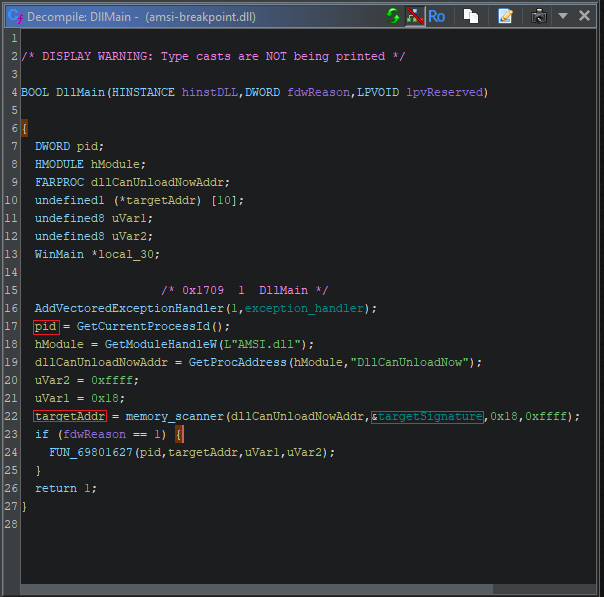Click the opening brace on line 6
Image resolution: width=604 pixels, height=597 pixels.
pos(24,128)
